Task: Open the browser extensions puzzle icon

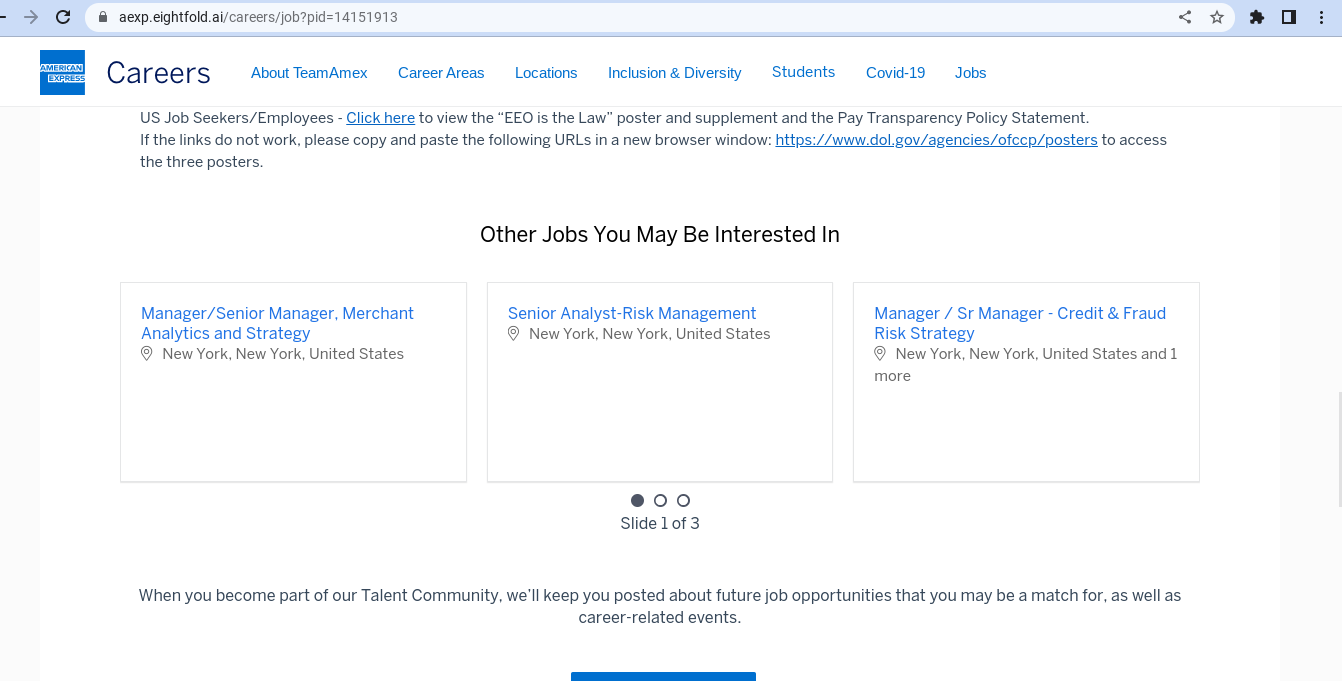Action: pos(1257,17)
